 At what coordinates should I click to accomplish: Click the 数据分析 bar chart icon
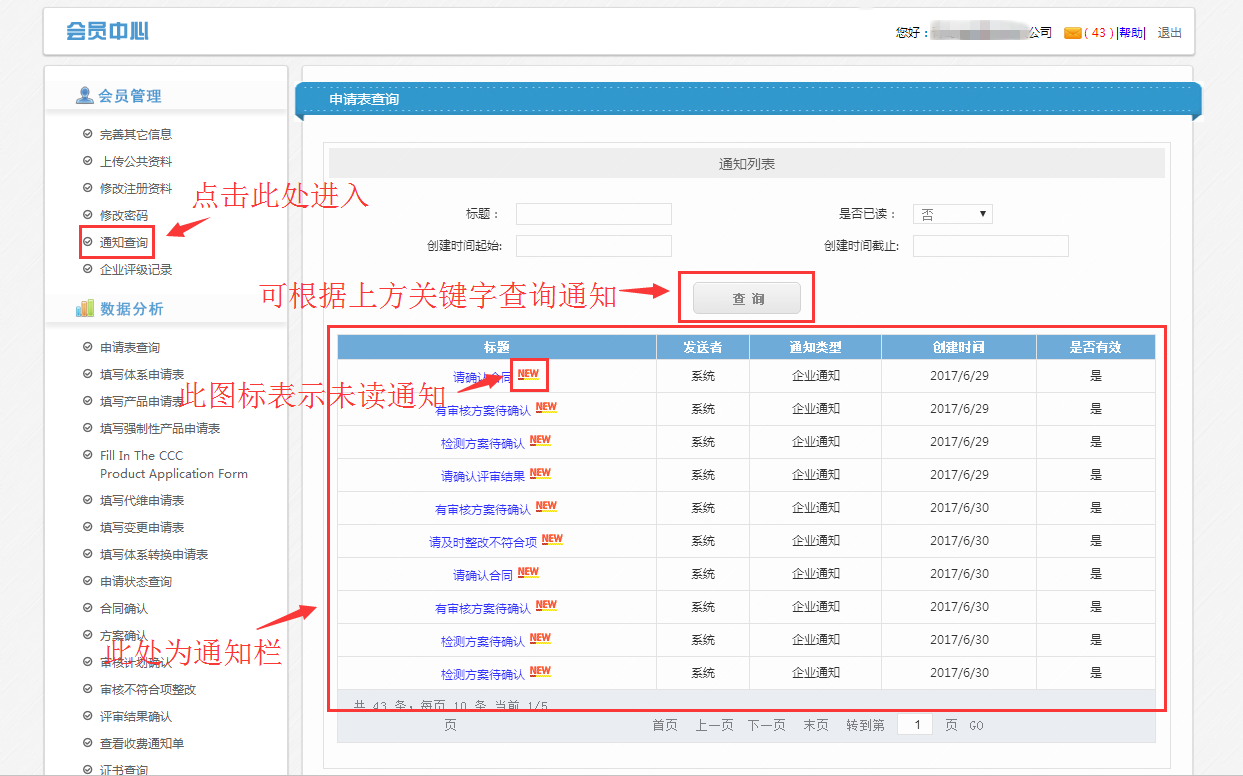tap(85, 309)
